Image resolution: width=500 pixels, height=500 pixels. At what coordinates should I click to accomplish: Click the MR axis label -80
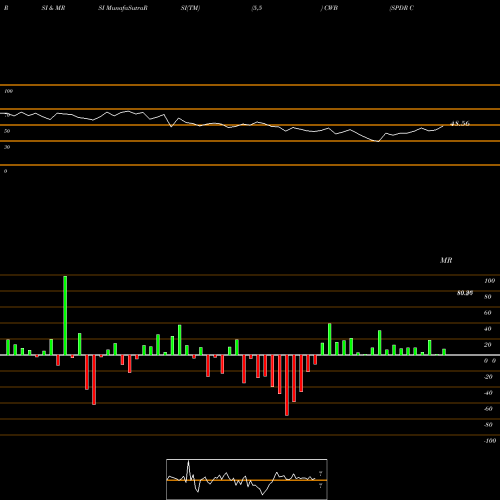pyautogui.click(x=488, y=425)
